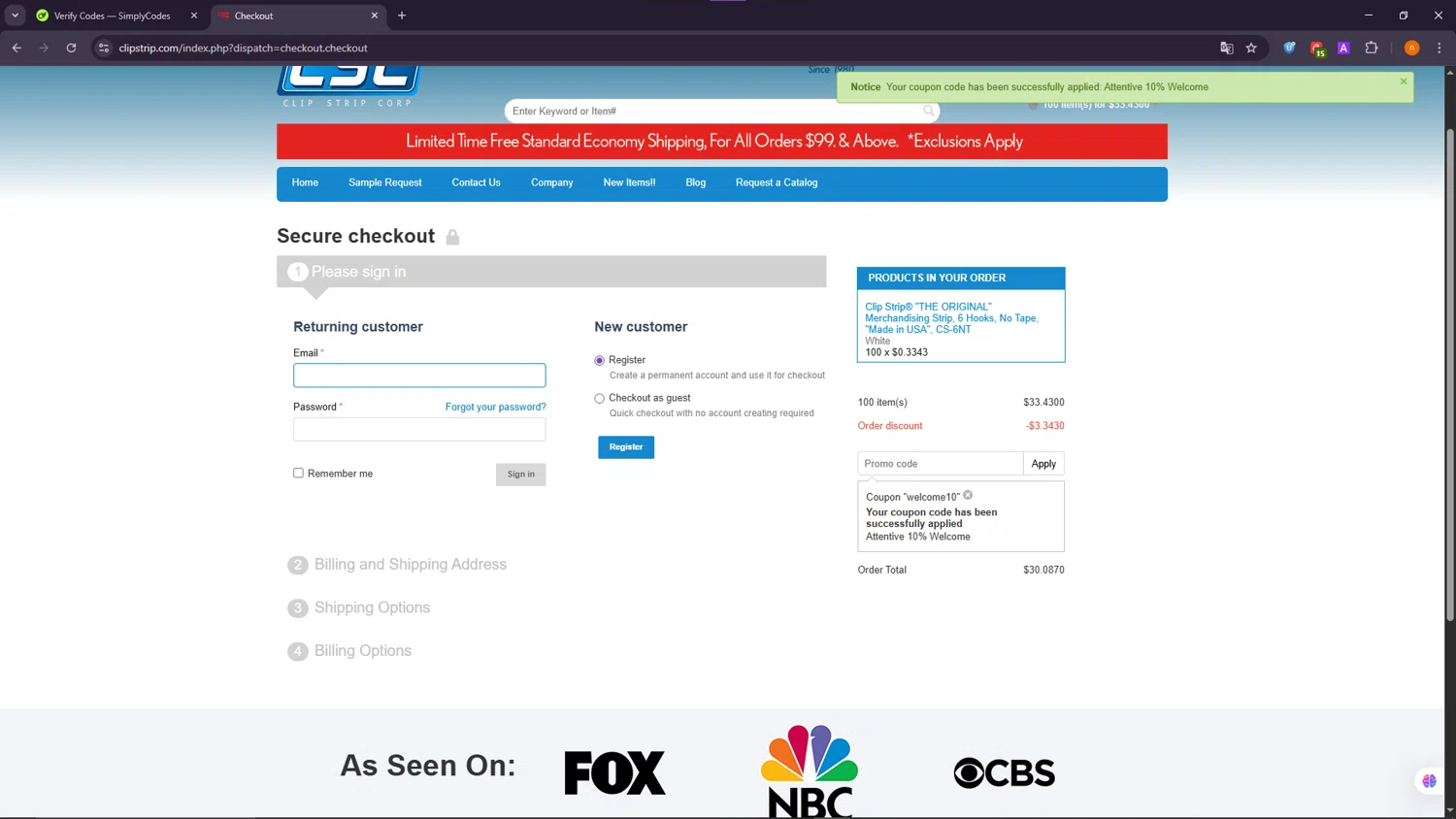Select the Register radio option
This screenshot has width=1456, height=819.
[599, 360]
